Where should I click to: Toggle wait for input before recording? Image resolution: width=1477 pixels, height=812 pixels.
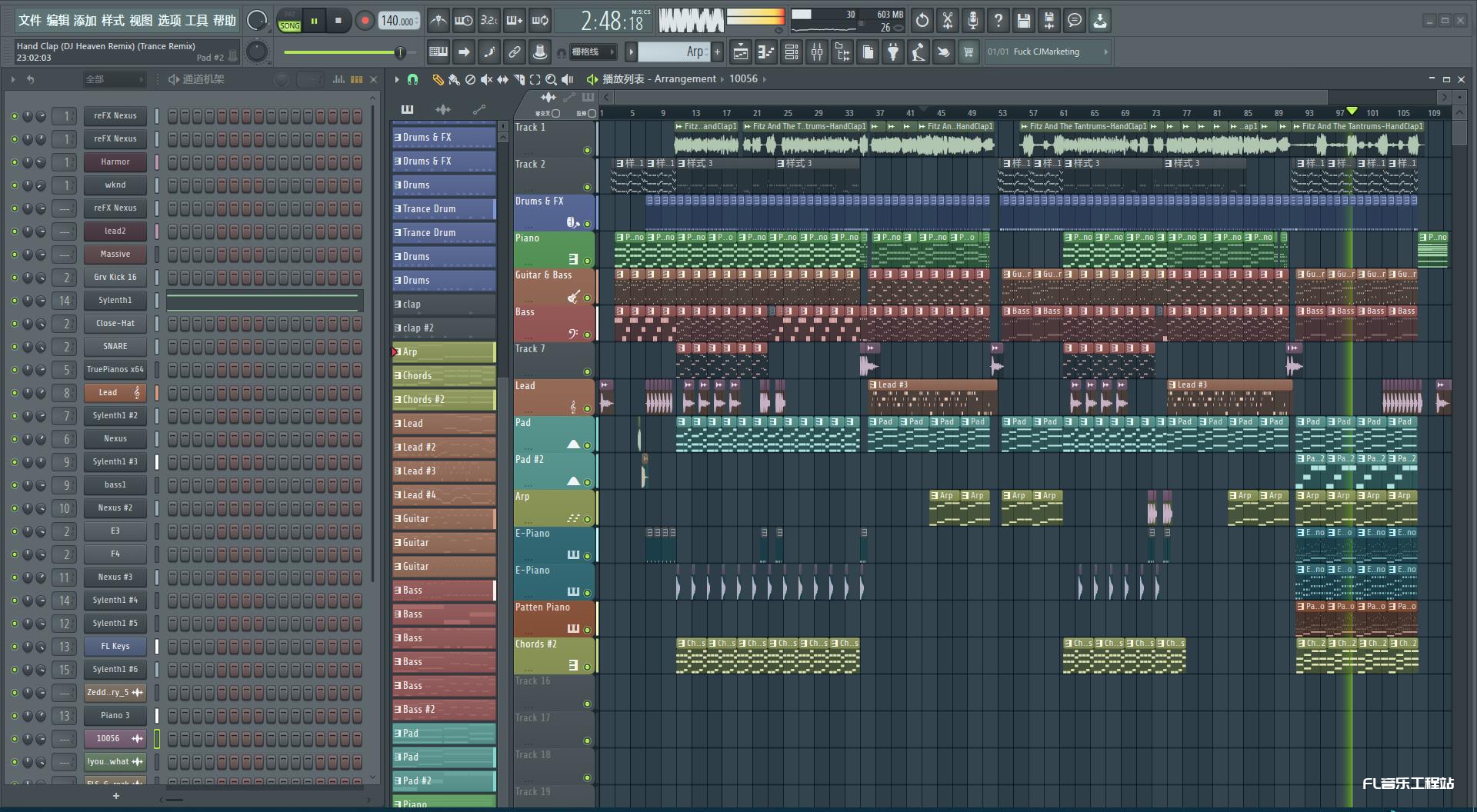click(x=463, y=21)
